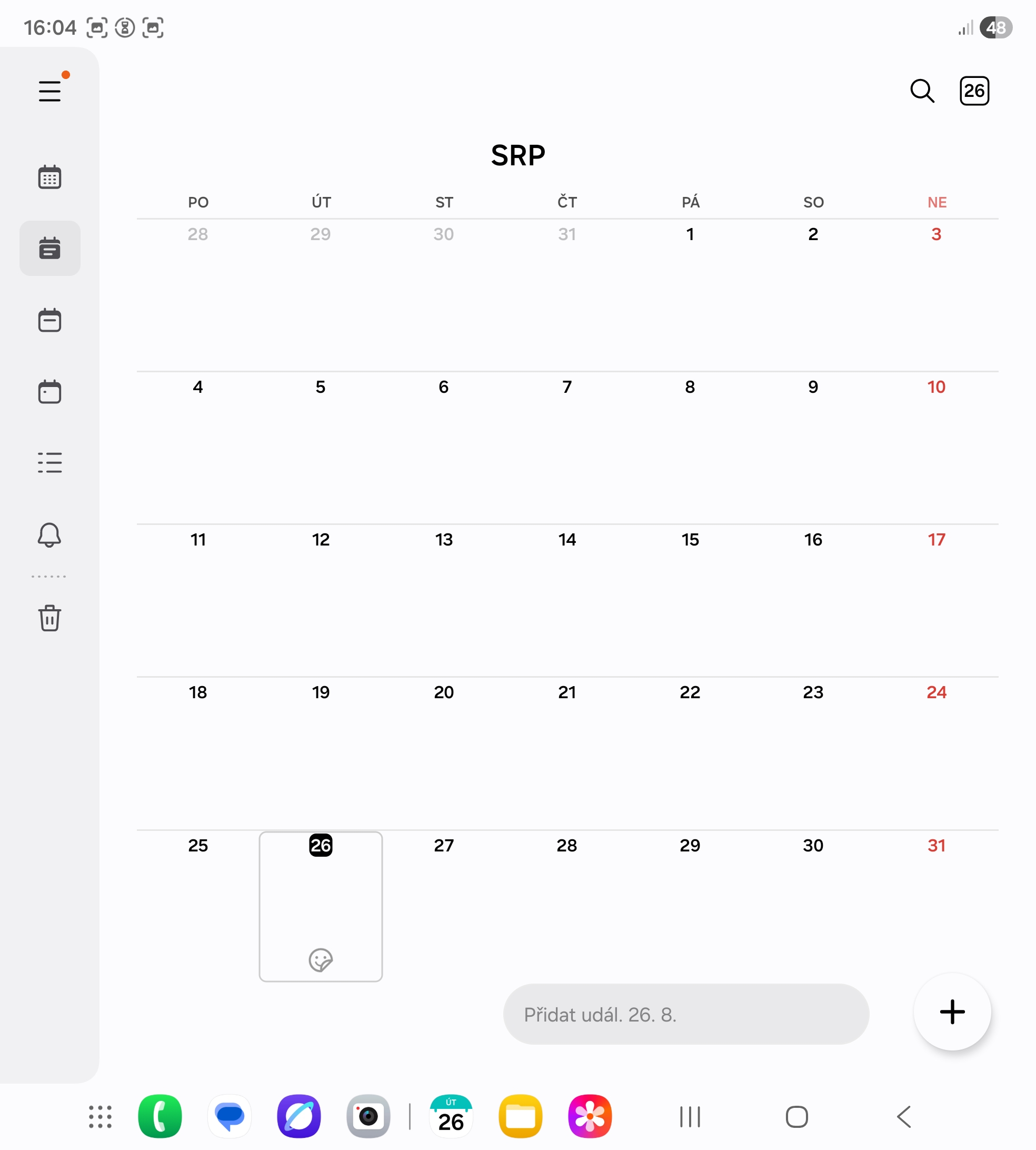Open reminders bell icon

[x=50, y=535]
